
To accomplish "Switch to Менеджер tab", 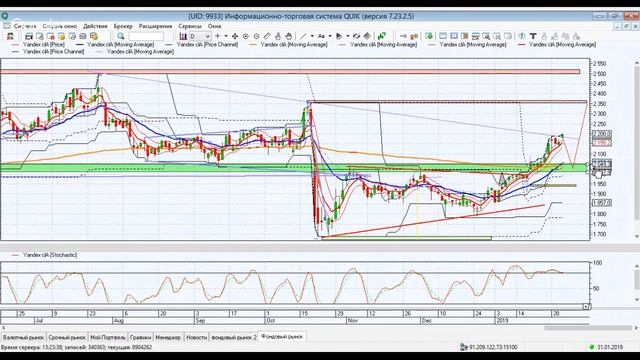I will pos(168,337).
